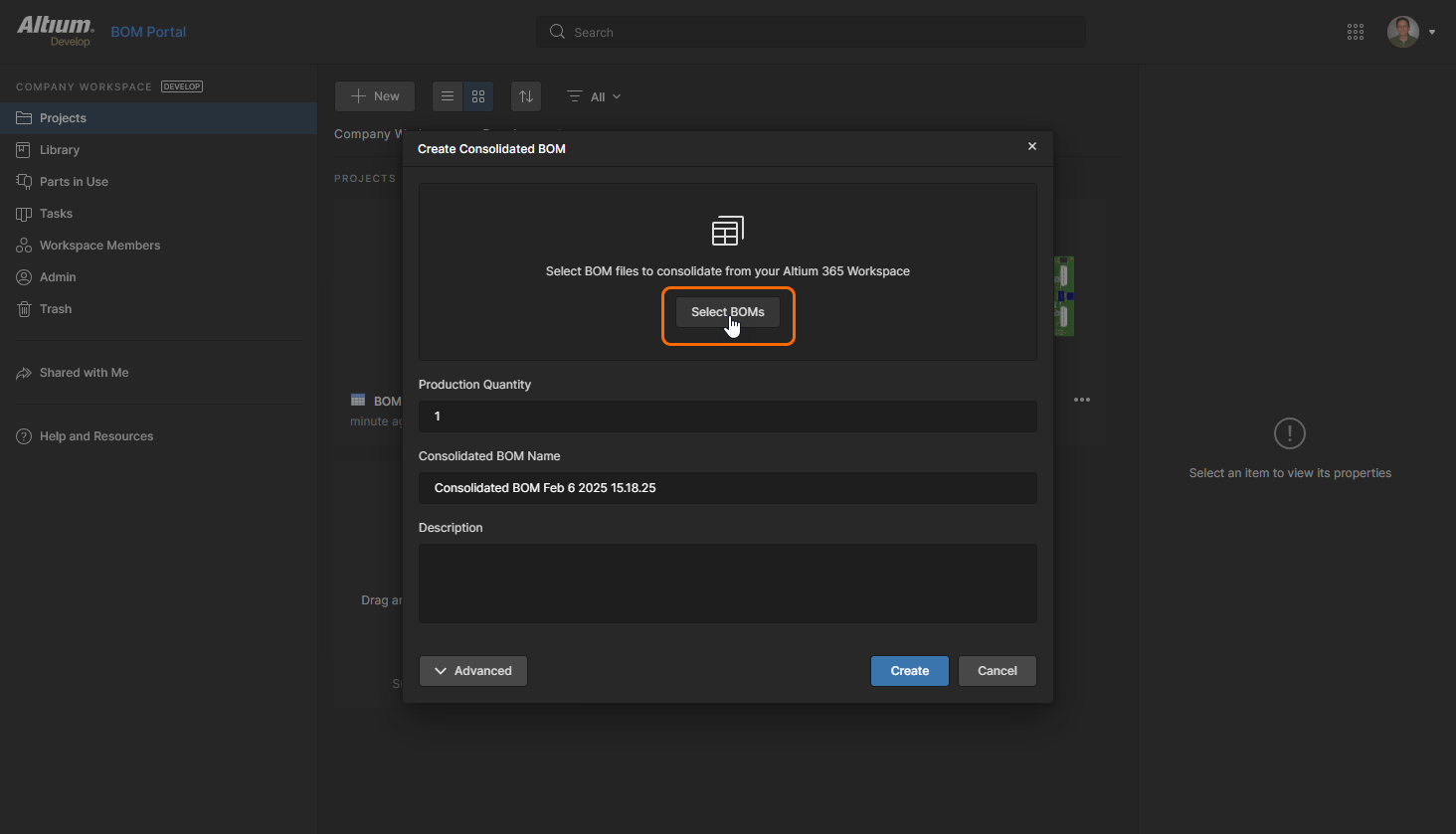Open the Admin section
This screenshot has width=1456, height=834.
tap(159, 277)
